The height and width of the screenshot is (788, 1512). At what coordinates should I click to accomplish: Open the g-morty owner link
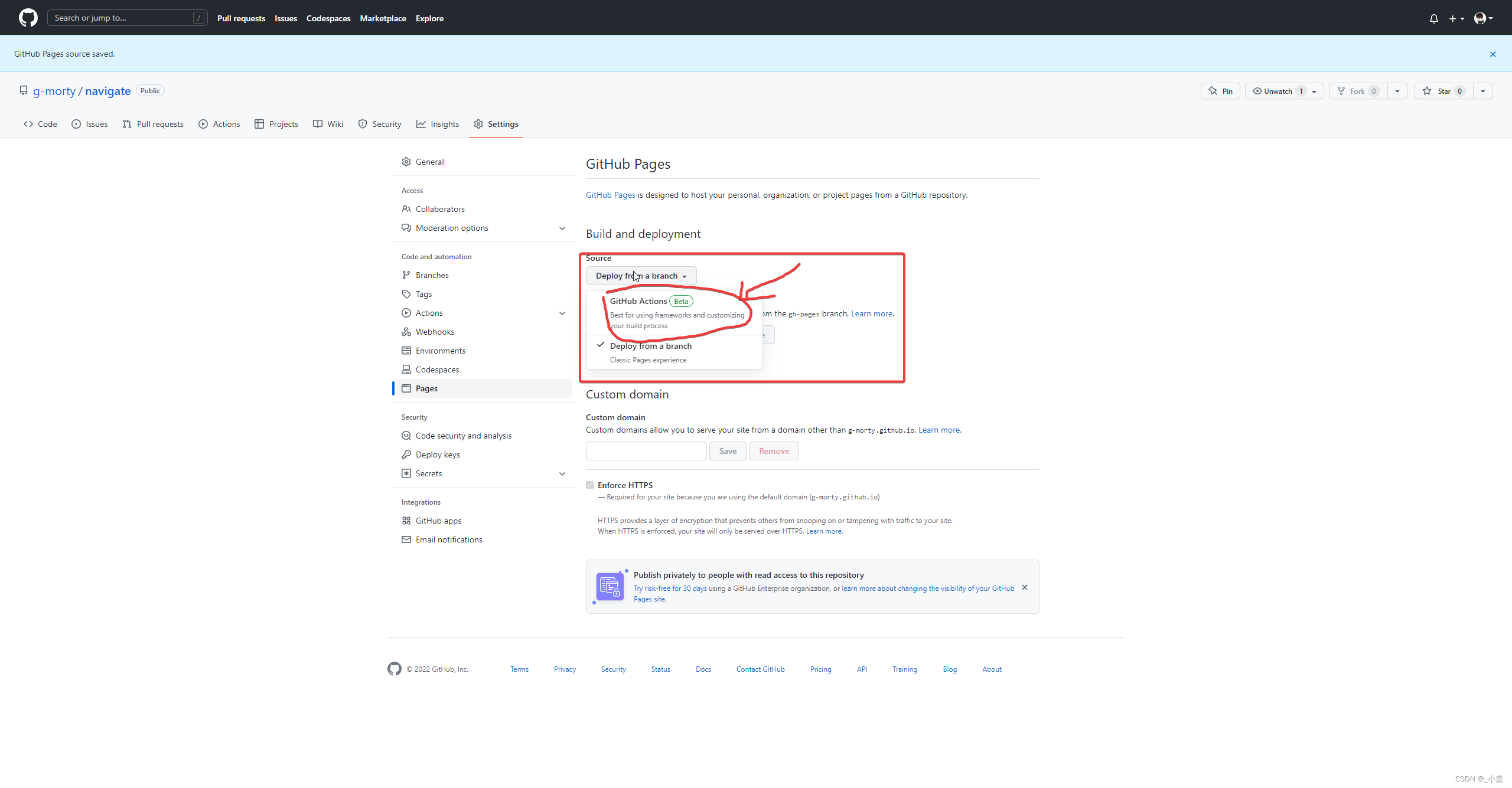(54, 91)
